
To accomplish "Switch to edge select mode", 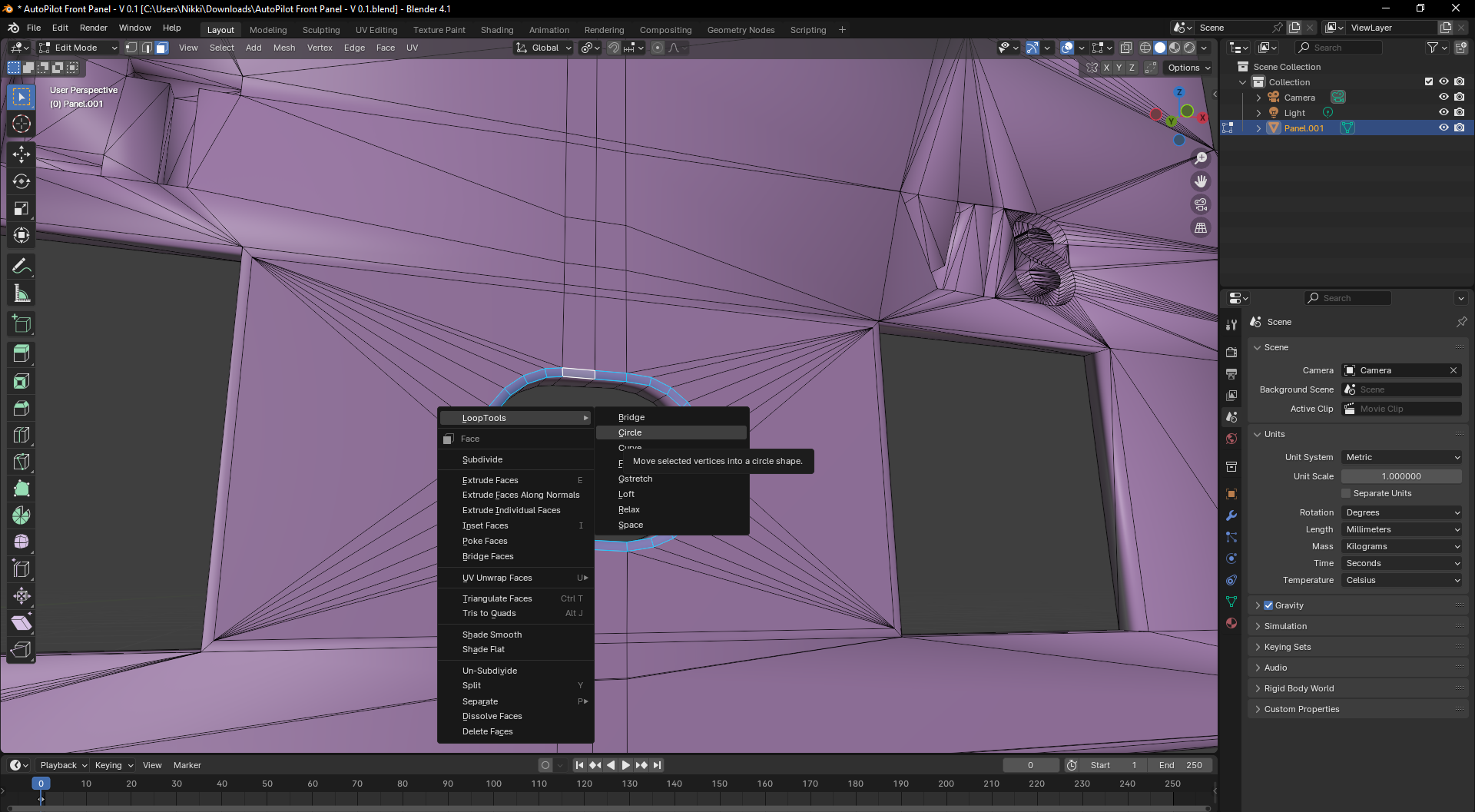I will point(147,48).
